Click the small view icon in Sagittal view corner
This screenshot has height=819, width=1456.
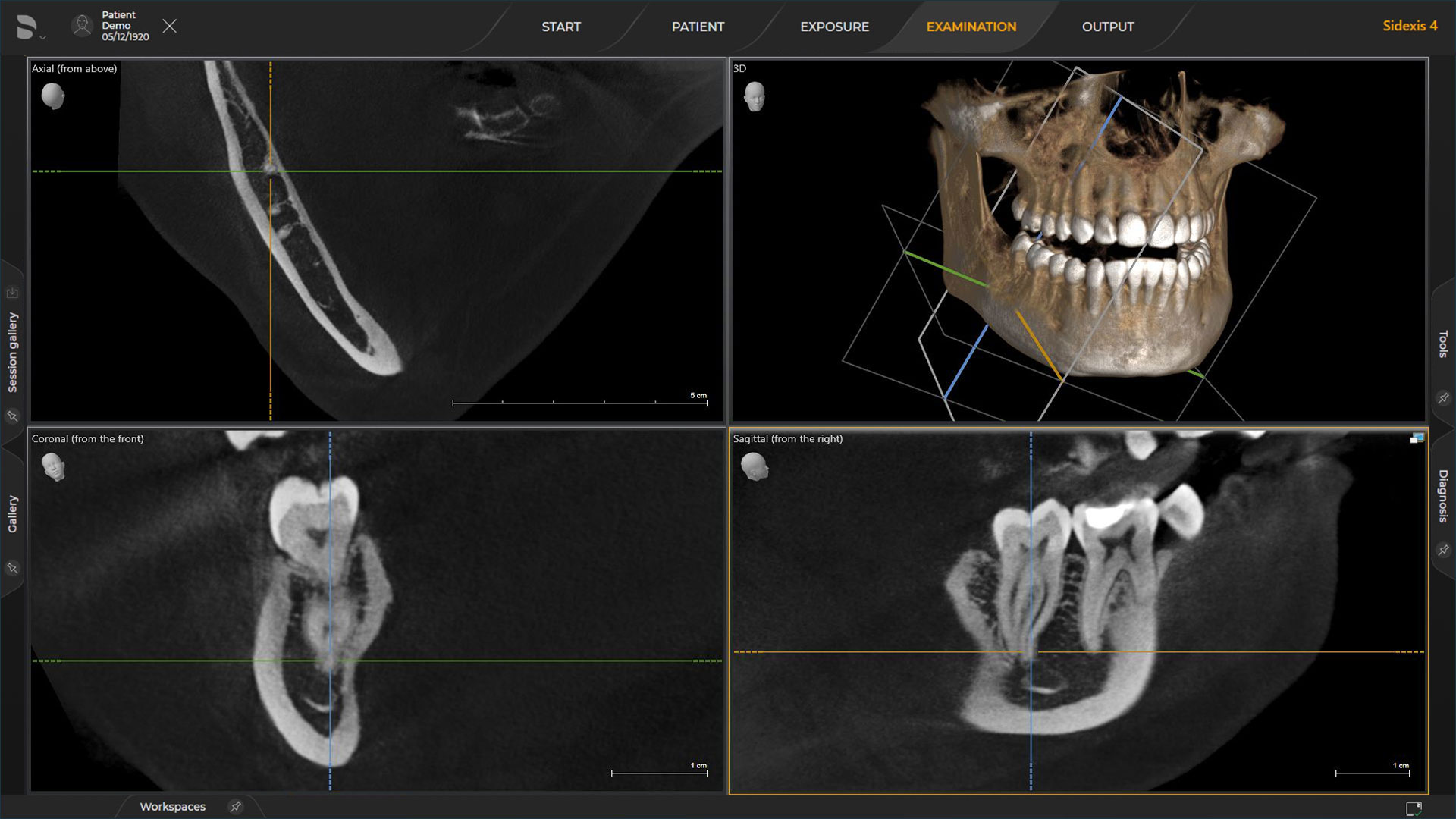coord(1416,438)
